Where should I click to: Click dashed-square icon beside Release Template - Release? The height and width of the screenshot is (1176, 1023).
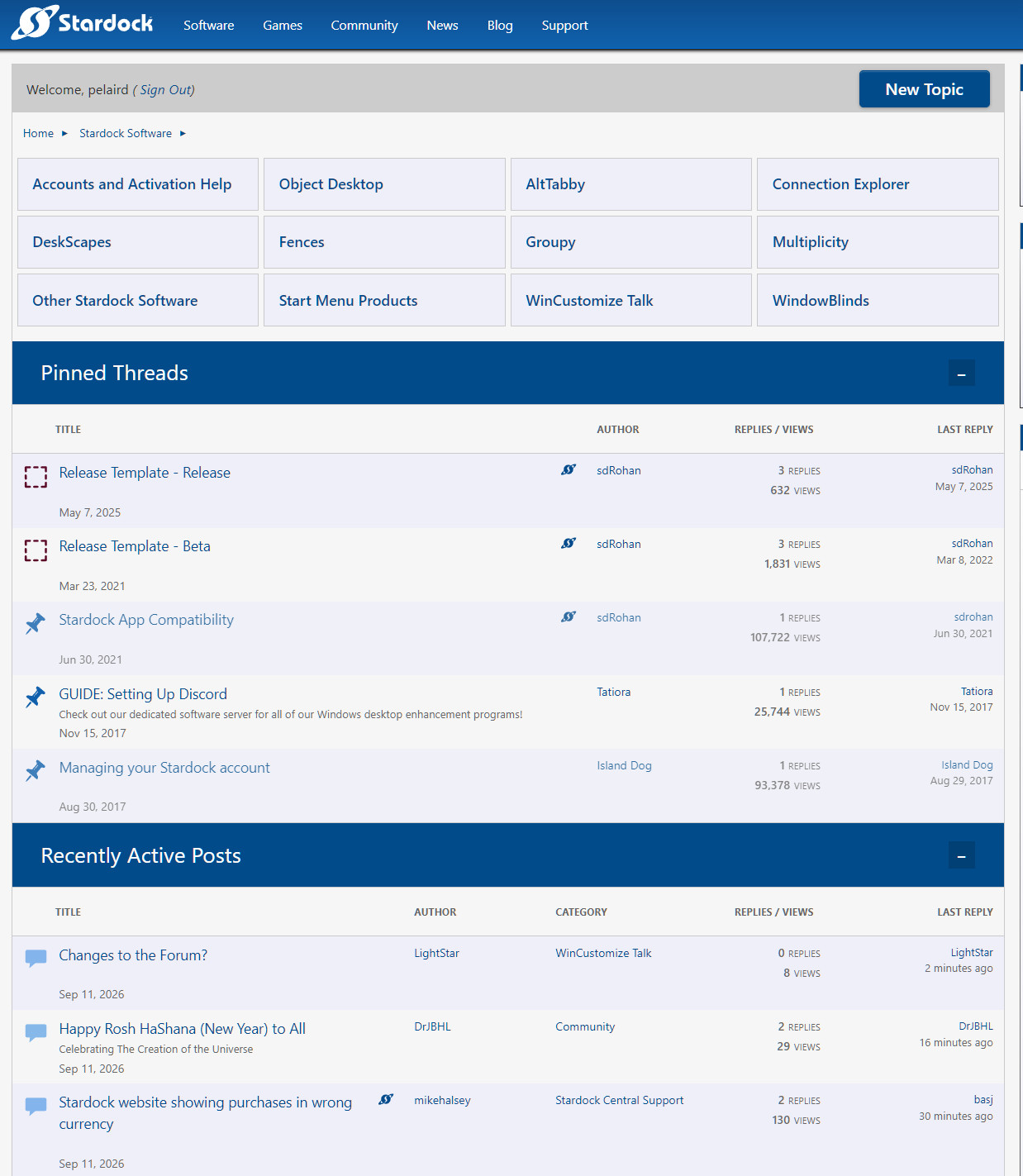pyautogui.click(x=36, y=477)
